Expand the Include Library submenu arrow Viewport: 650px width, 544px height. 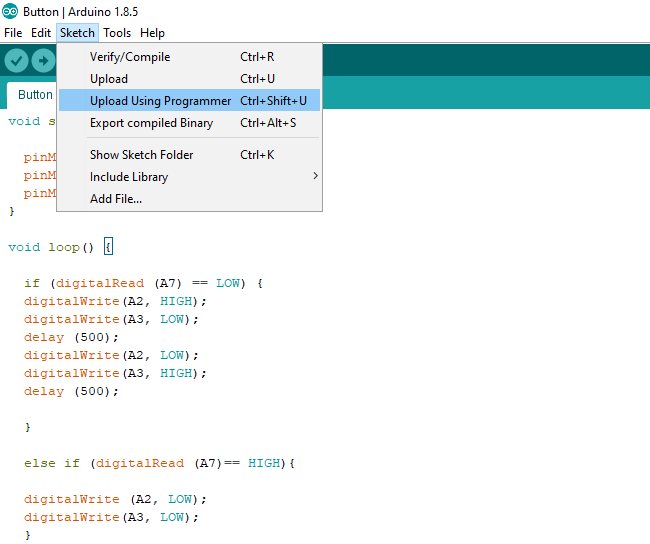coord(316,177)
